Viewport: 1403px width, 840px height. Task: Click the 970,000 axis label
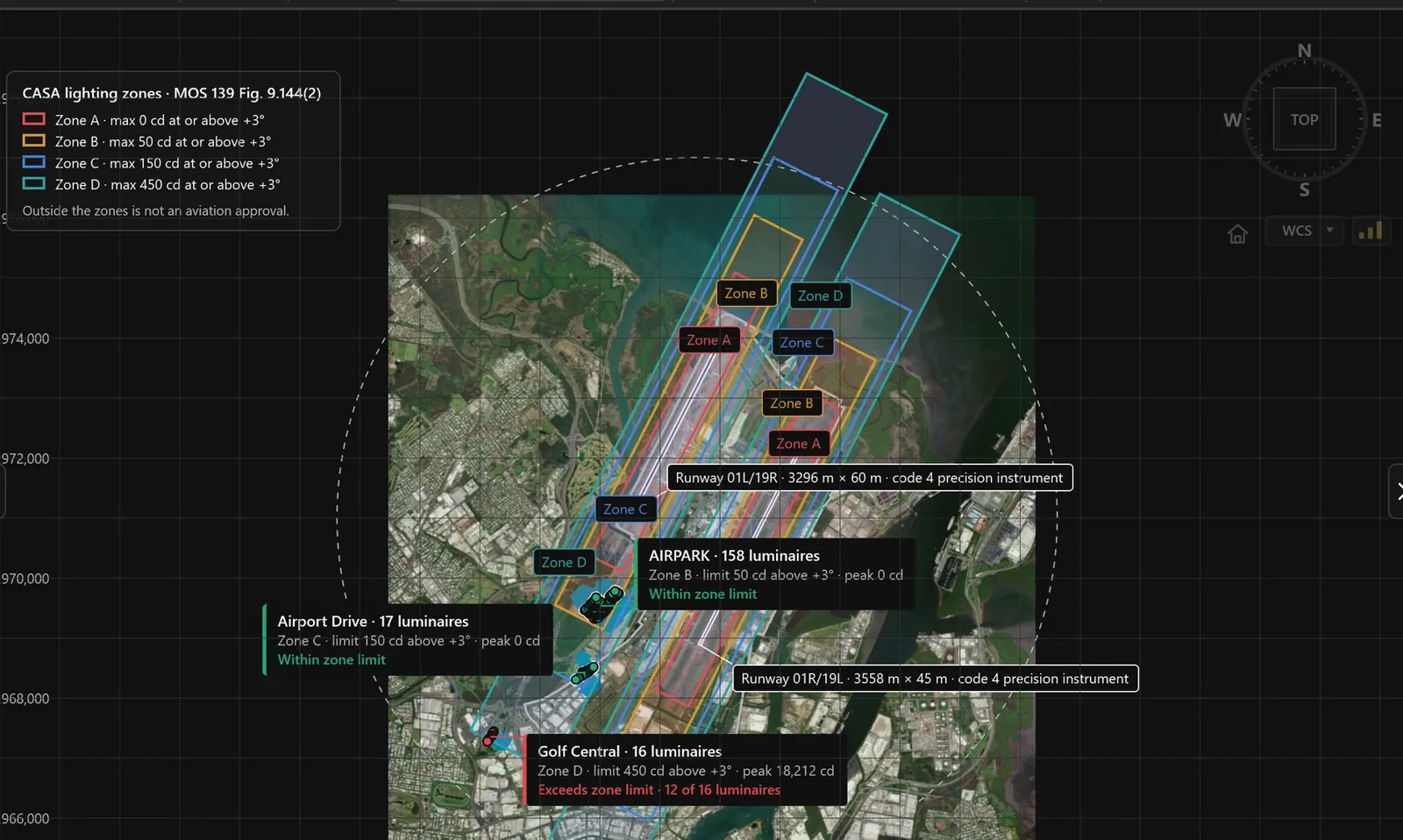(x=25, y=579)
